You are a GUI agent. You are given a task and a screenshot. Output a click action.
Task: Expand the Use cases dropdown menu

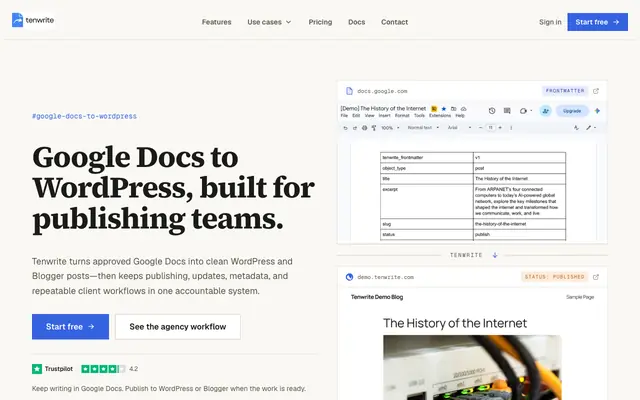tap(269, 22)
